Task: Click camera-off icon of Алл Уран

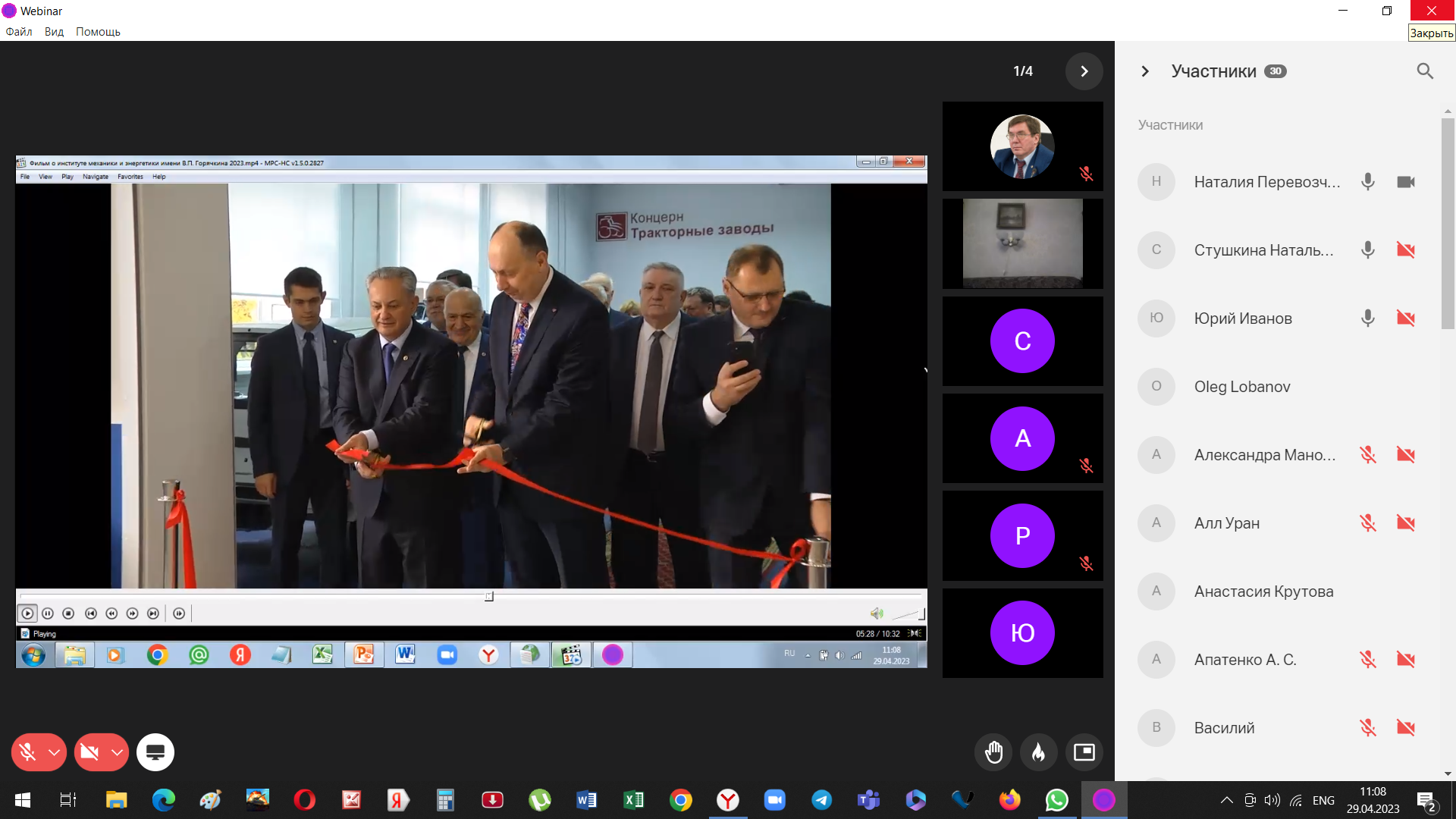Action: coord(1406,523)
